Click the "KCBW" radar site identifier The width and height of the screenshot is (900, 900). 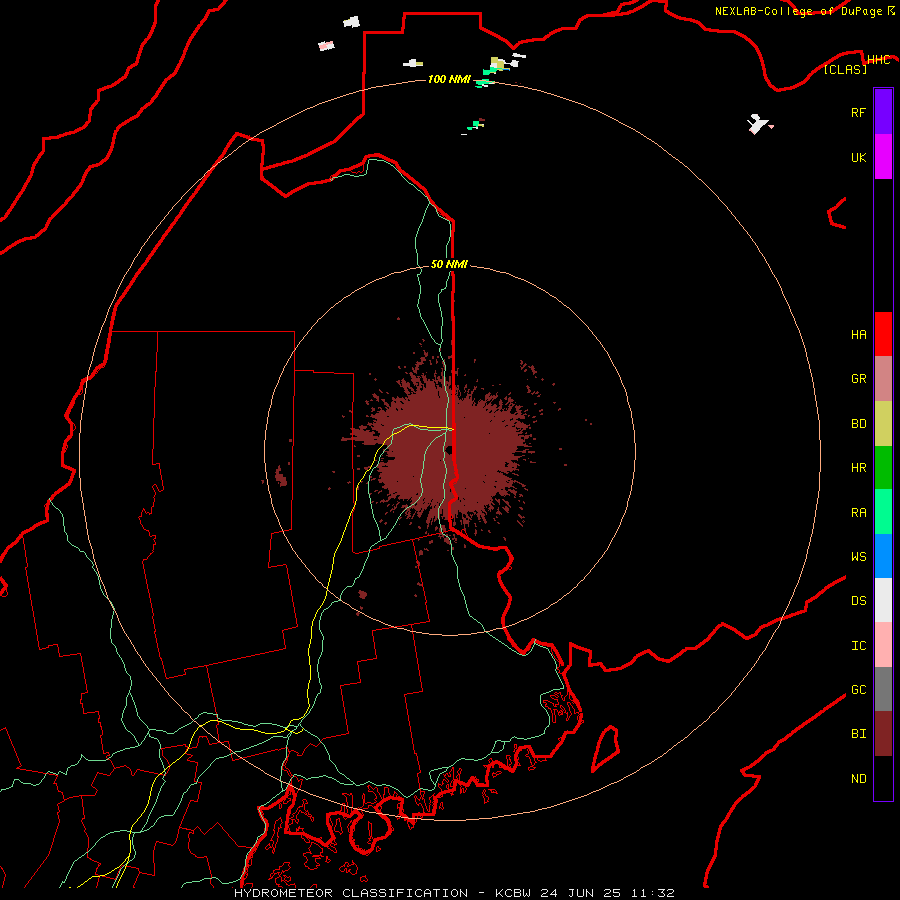[513, 893]
